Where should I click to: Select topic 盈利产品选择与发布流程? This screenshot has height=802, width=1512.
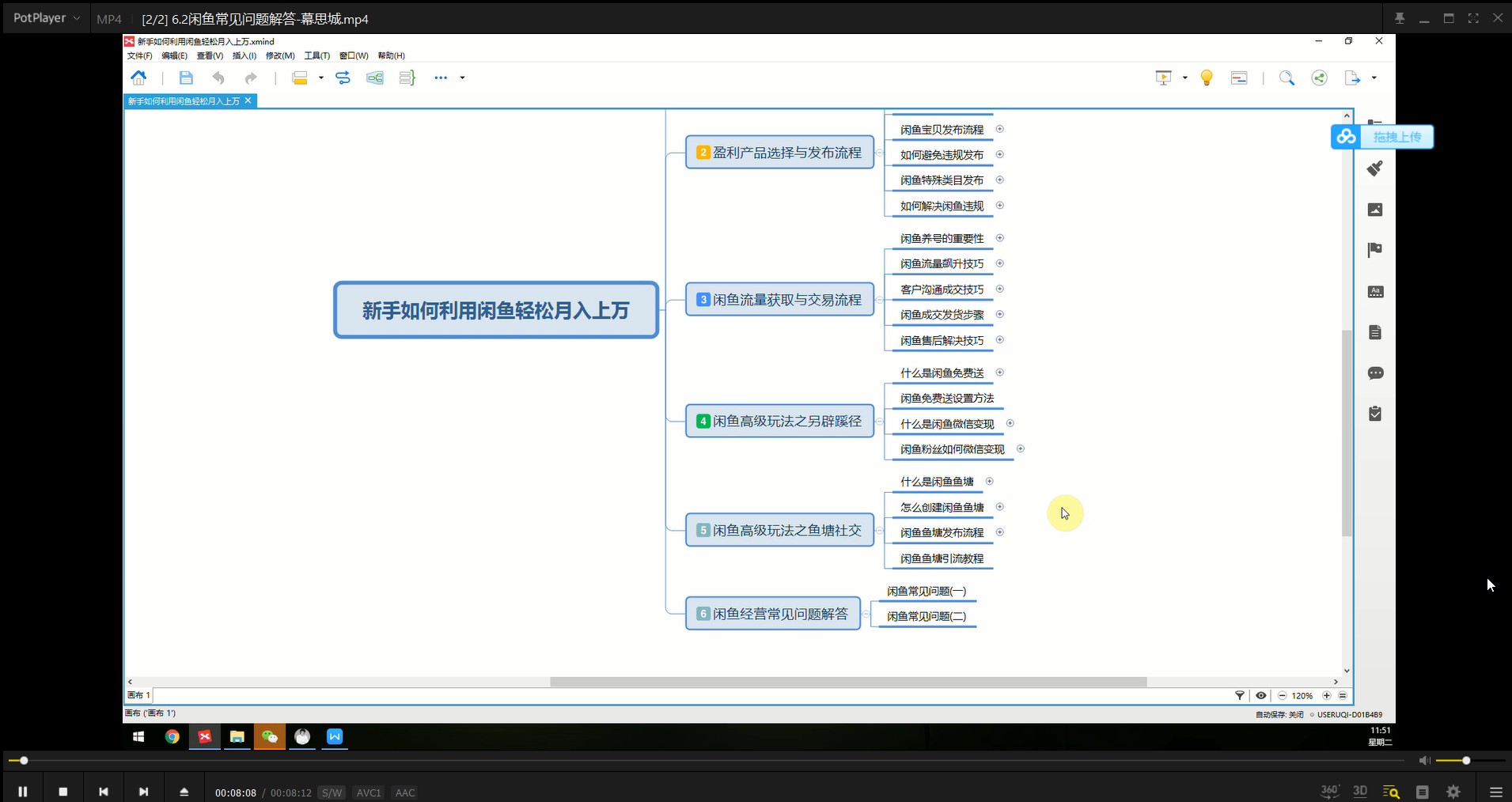(x=779, y=152)
